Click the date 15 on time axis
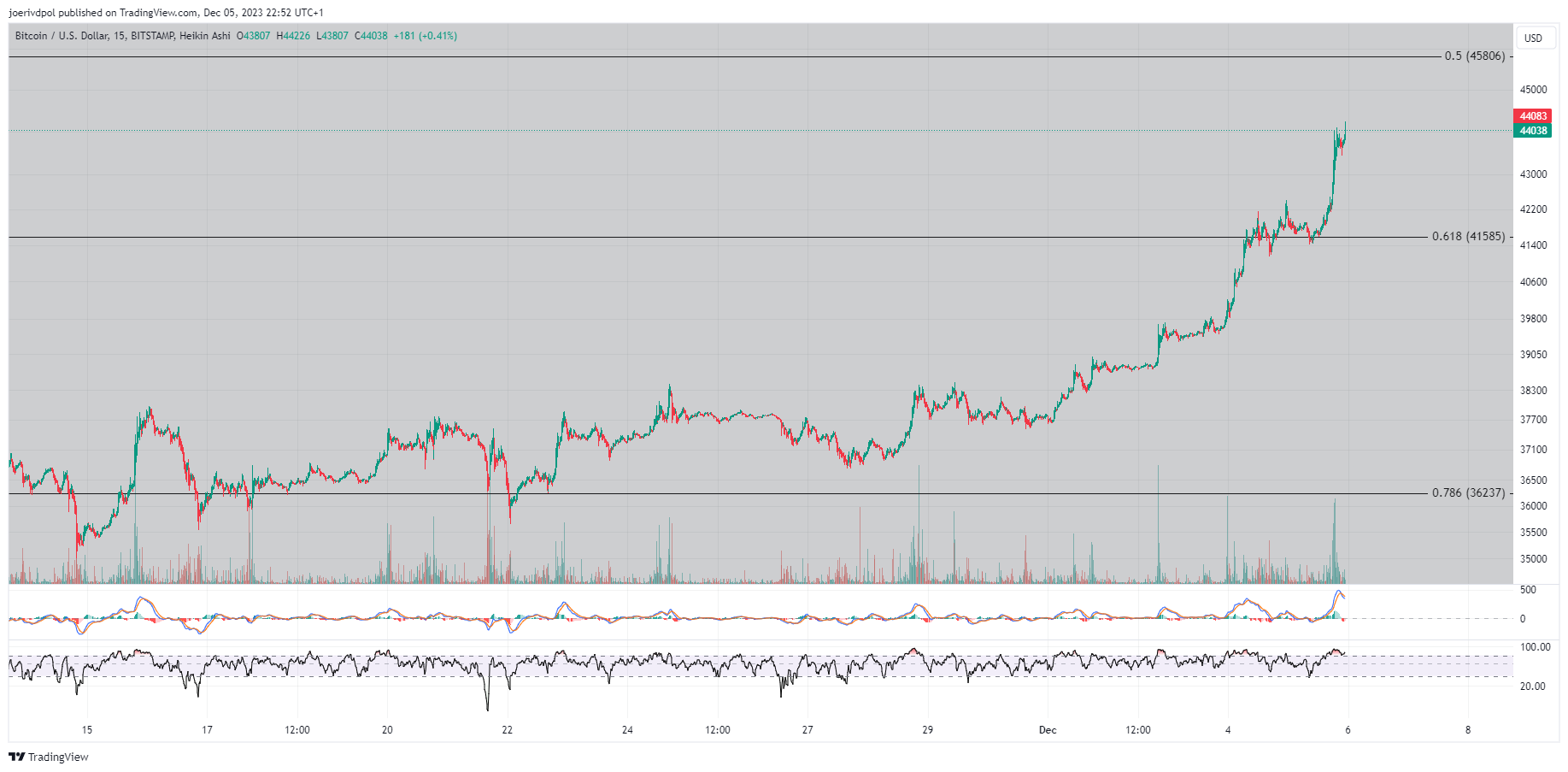Viewport: 1568px width, 772px height. click(x=87, y=730)
